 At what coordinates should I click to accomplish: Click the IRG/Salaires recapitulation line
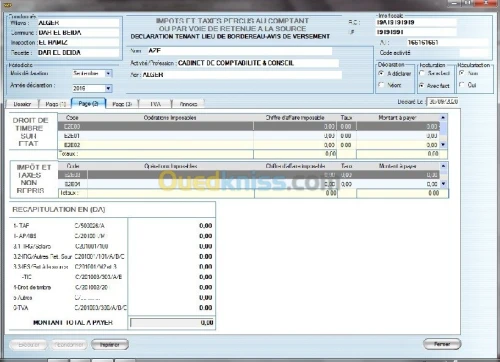point(113,246)
